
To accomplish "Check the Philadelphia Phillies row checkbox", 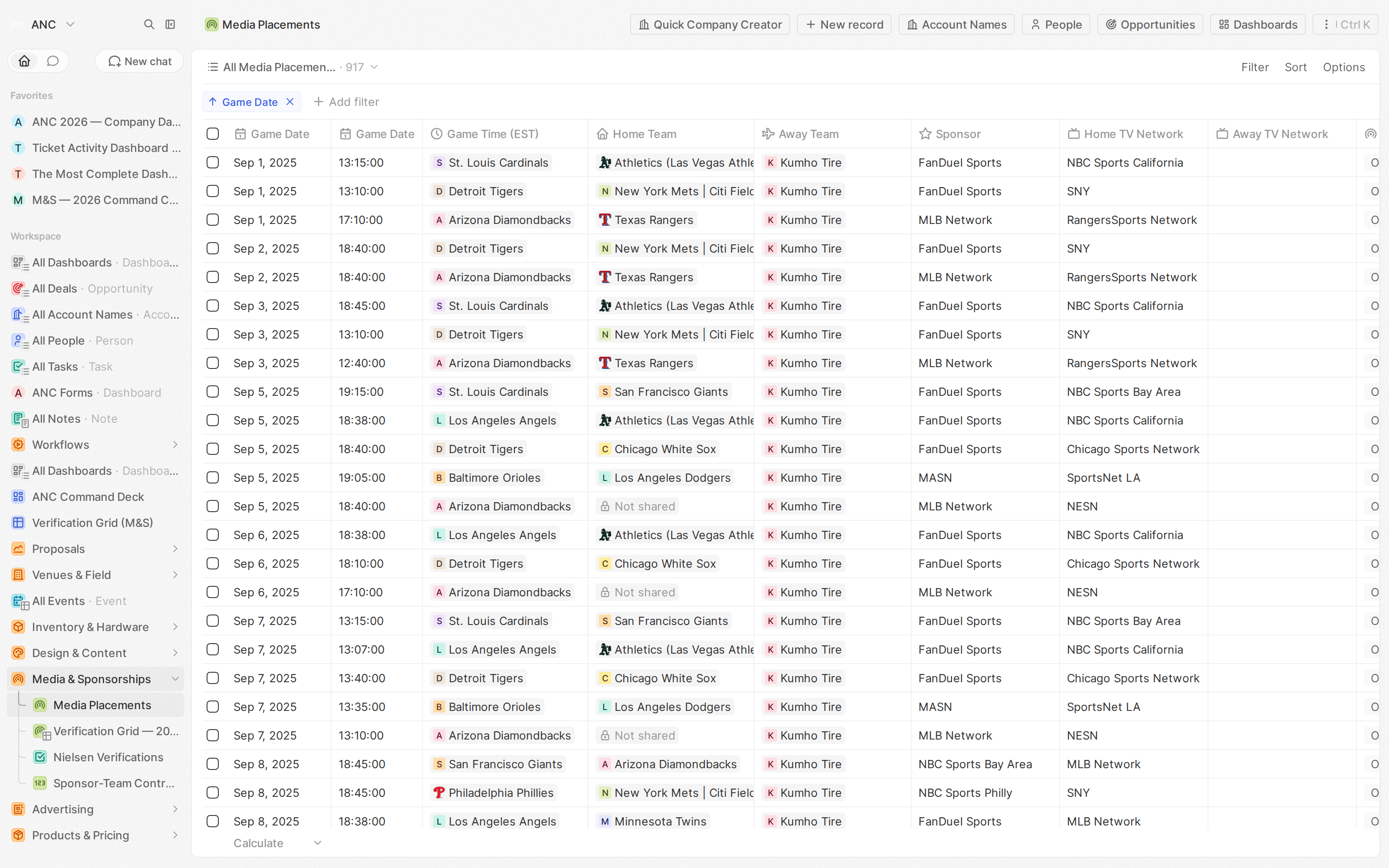I will coord(213,793).
